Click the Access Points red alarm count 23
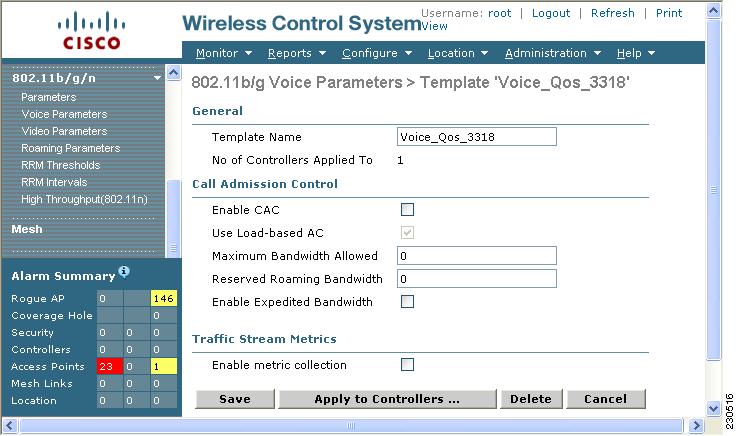 pyautogui.click(x=109, y=366)
